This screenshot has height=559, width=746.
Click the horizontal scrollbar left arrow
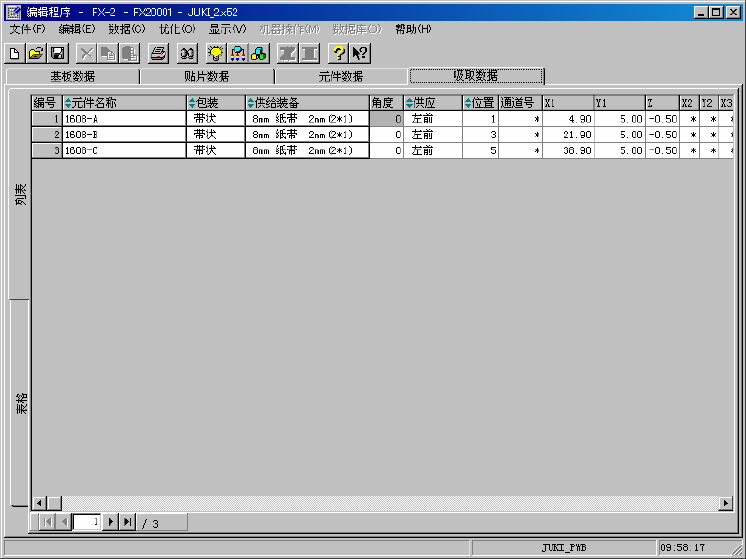tap(39, 503)
